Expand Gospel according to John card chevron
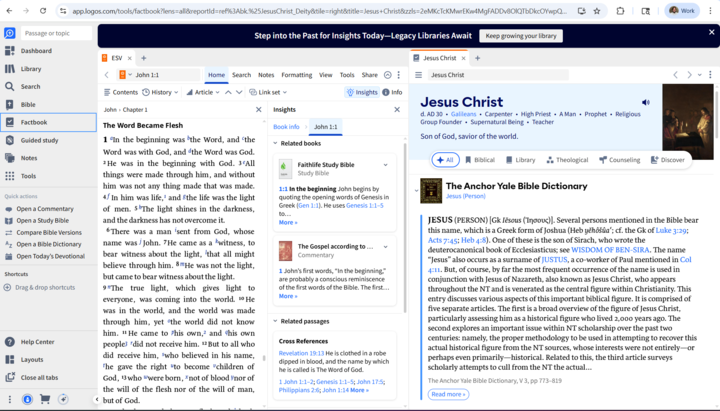Viewport: 720px width, 411px height. pyautogui.click(x=385, y=247)
